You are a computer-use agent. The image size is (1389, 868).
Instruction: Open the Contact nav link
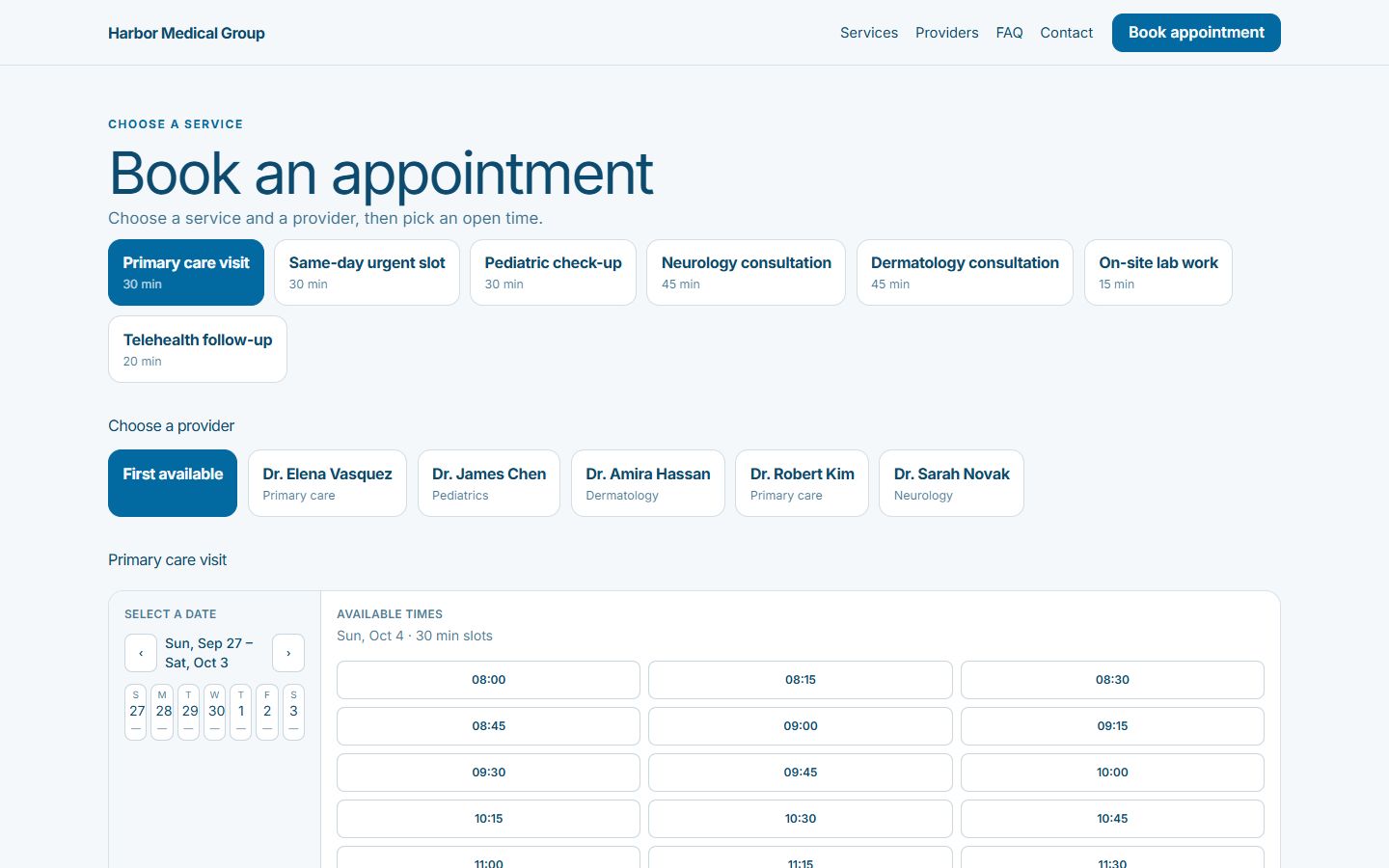pyautogui.click(x=1067, y=33)
